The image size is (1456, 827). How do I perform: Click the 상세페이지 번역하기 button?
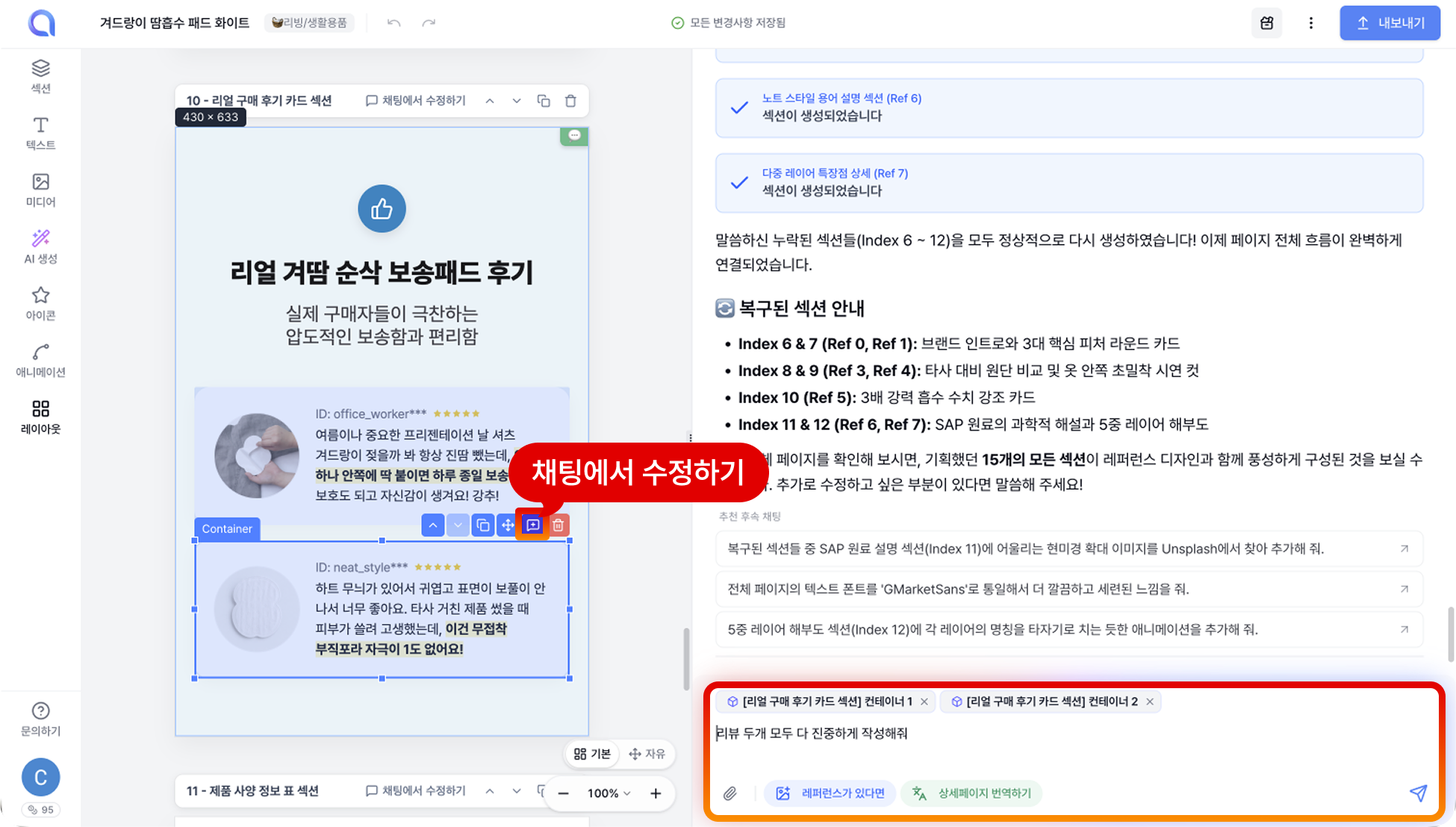[971, 793]
